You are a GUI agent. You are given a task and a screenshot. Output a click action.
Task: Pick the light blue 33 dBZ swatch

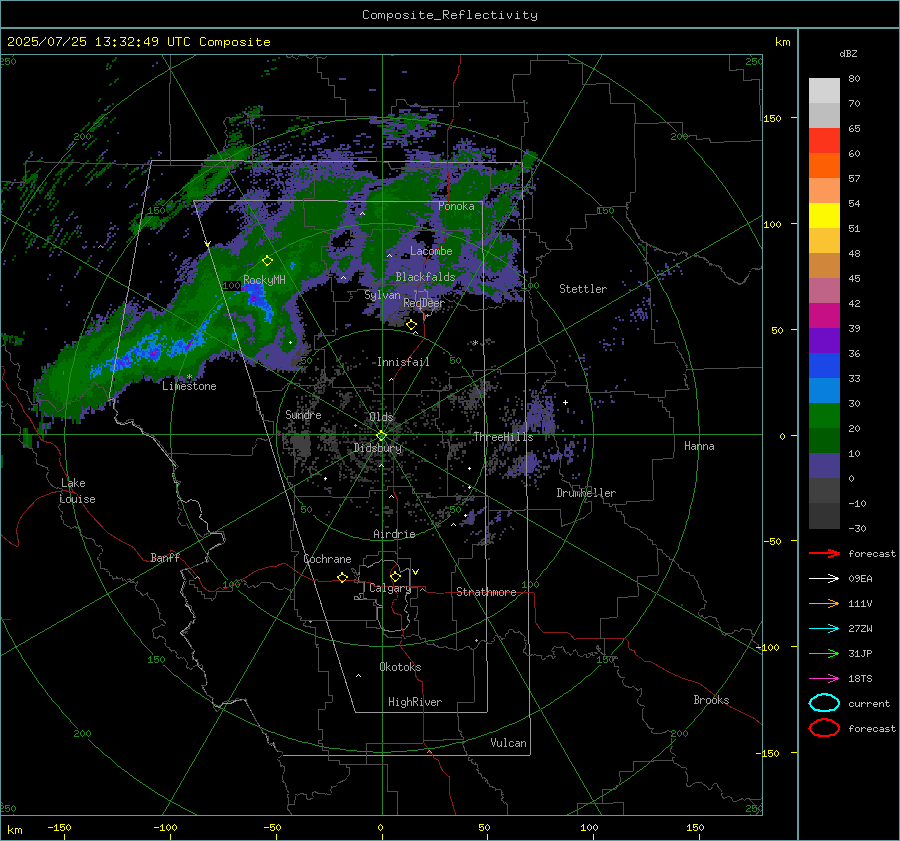[824, 390]
